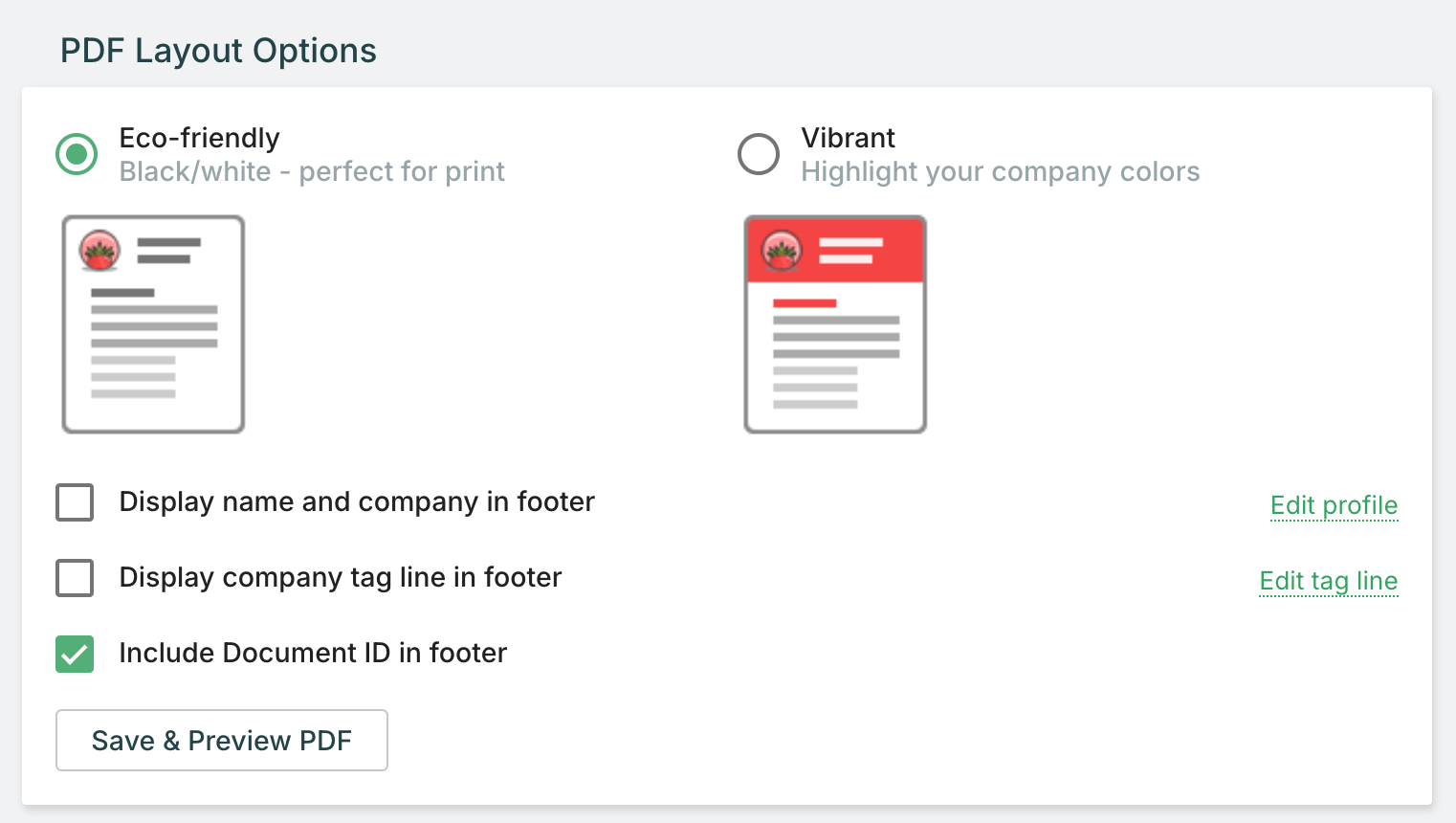
Task: Open the Edit tag line link
Action: 1328,581
